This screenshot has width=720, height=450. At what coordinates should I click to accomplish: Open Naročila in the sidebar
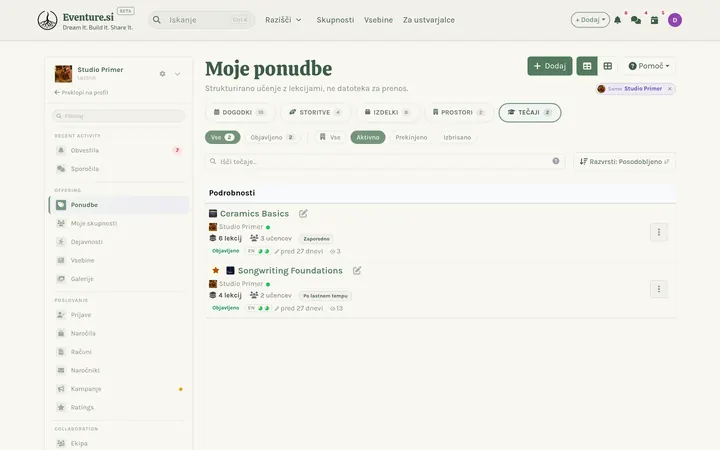pos(118,333)
